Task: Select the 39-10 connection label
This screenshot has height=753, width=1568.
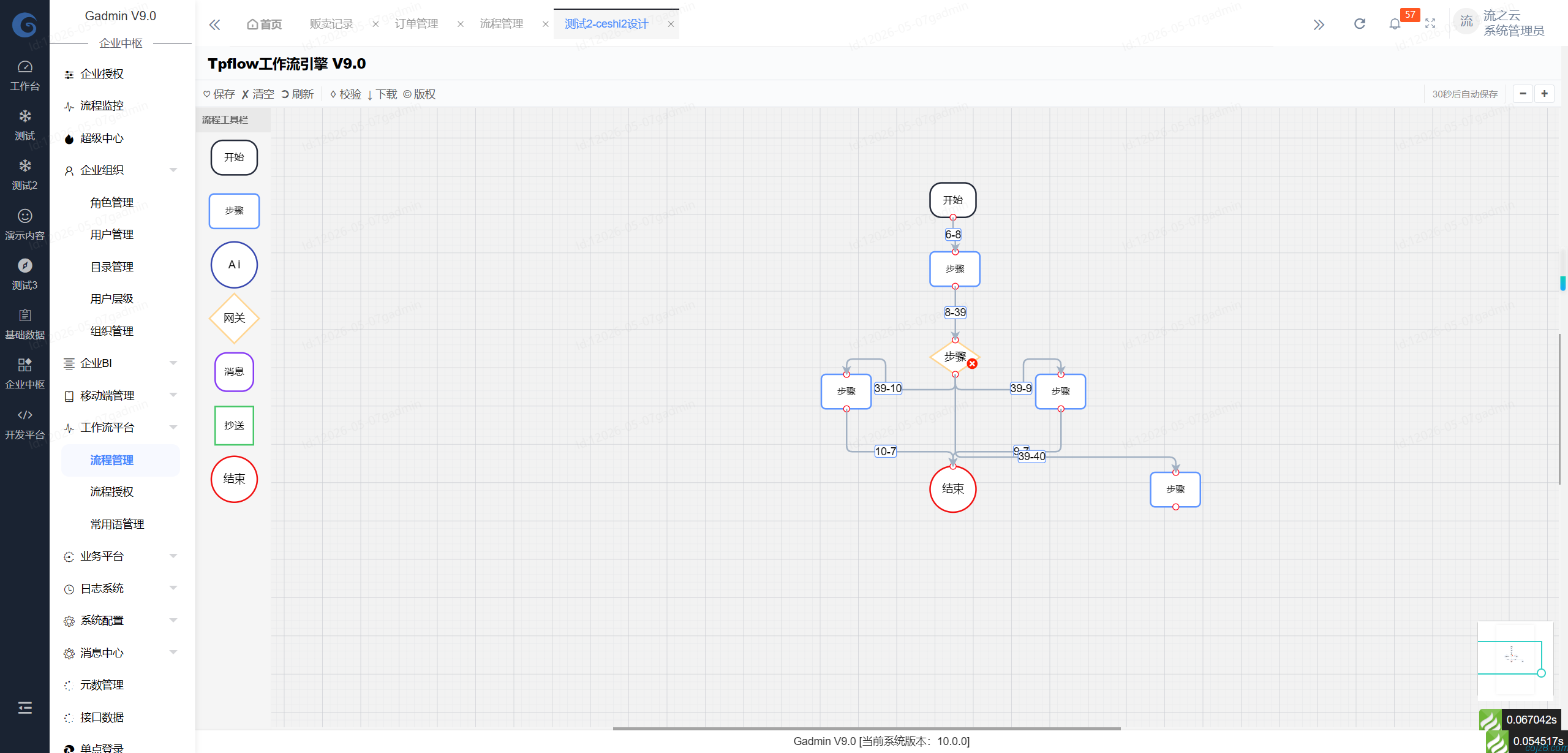Action: 888,388
